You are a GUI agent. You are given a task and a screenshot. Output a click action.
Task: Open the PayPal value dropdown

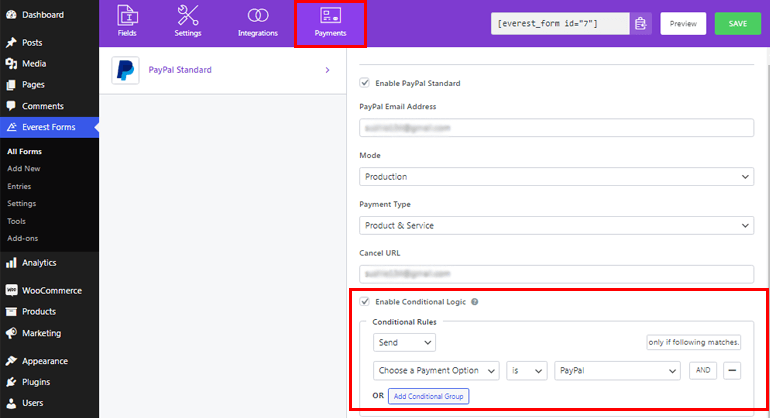tap(617, 370)
